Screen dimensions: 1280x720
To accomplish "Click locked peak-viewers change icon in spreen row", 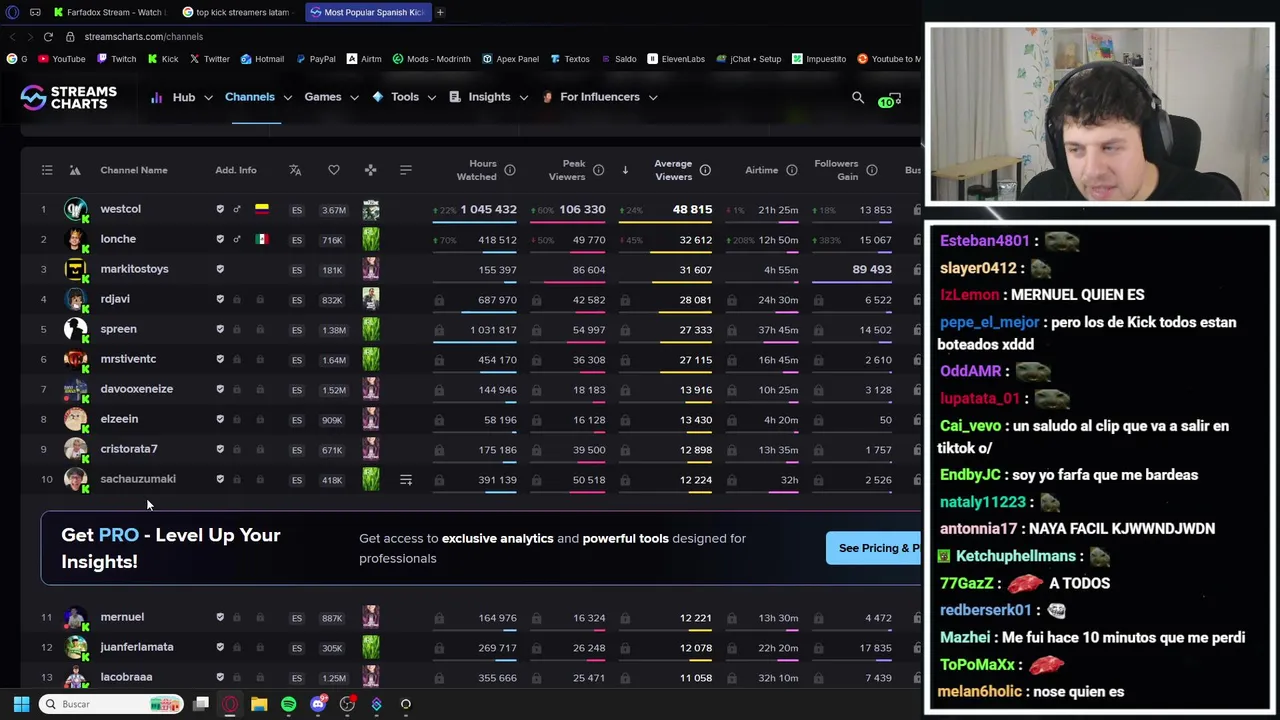I will point(536,330).
